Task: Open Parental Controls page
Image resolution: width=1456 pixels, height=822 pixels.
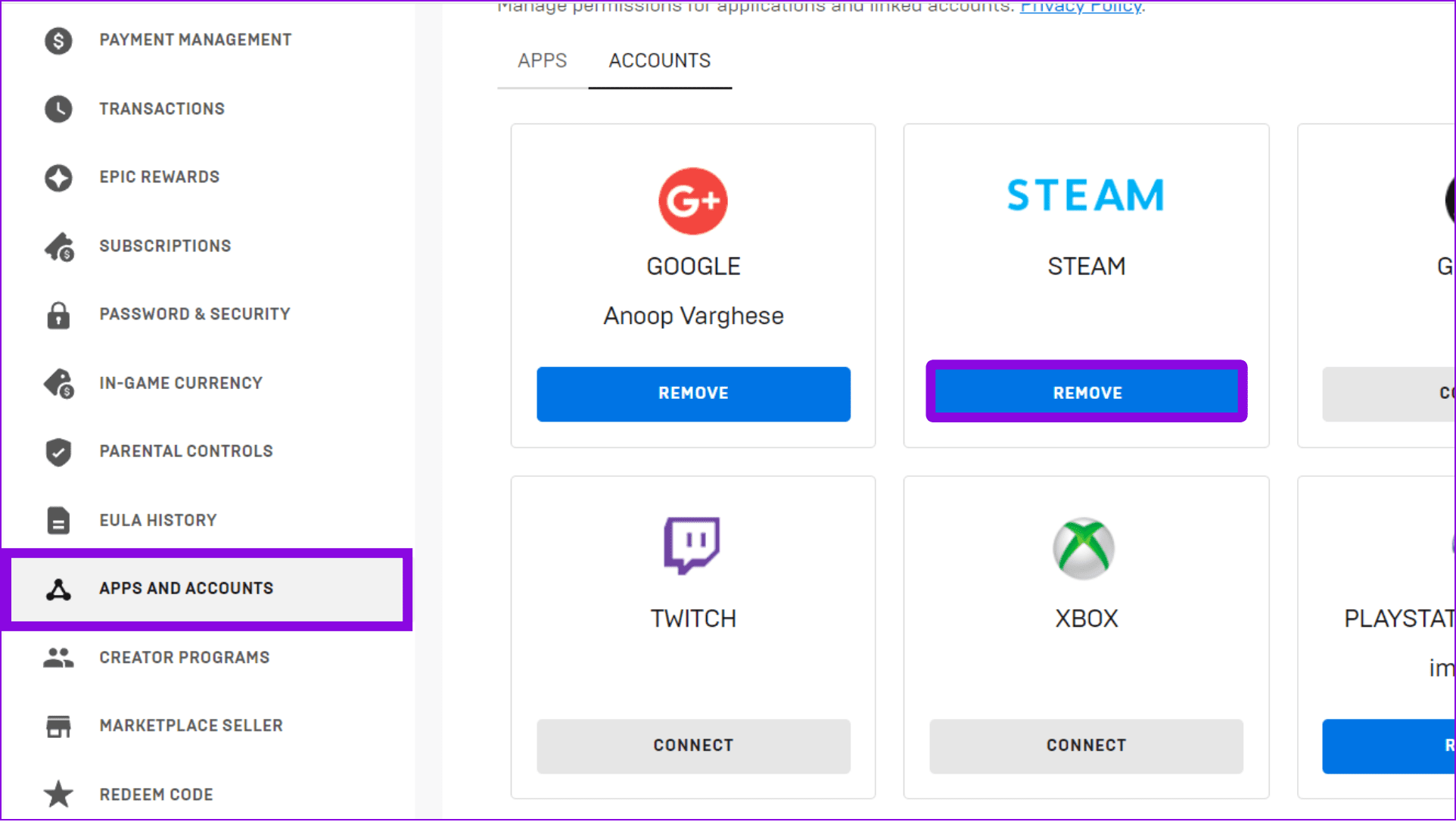Action: pyautogui.click(x=186, y=452)
